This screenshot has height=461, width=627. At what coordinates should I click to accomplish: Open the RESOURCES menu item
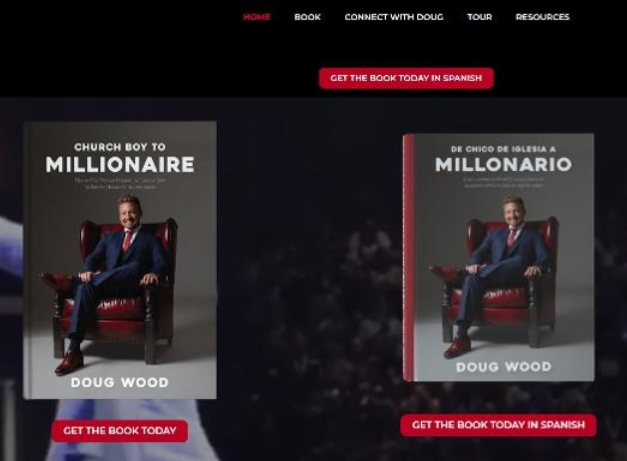tap(542, 17)
